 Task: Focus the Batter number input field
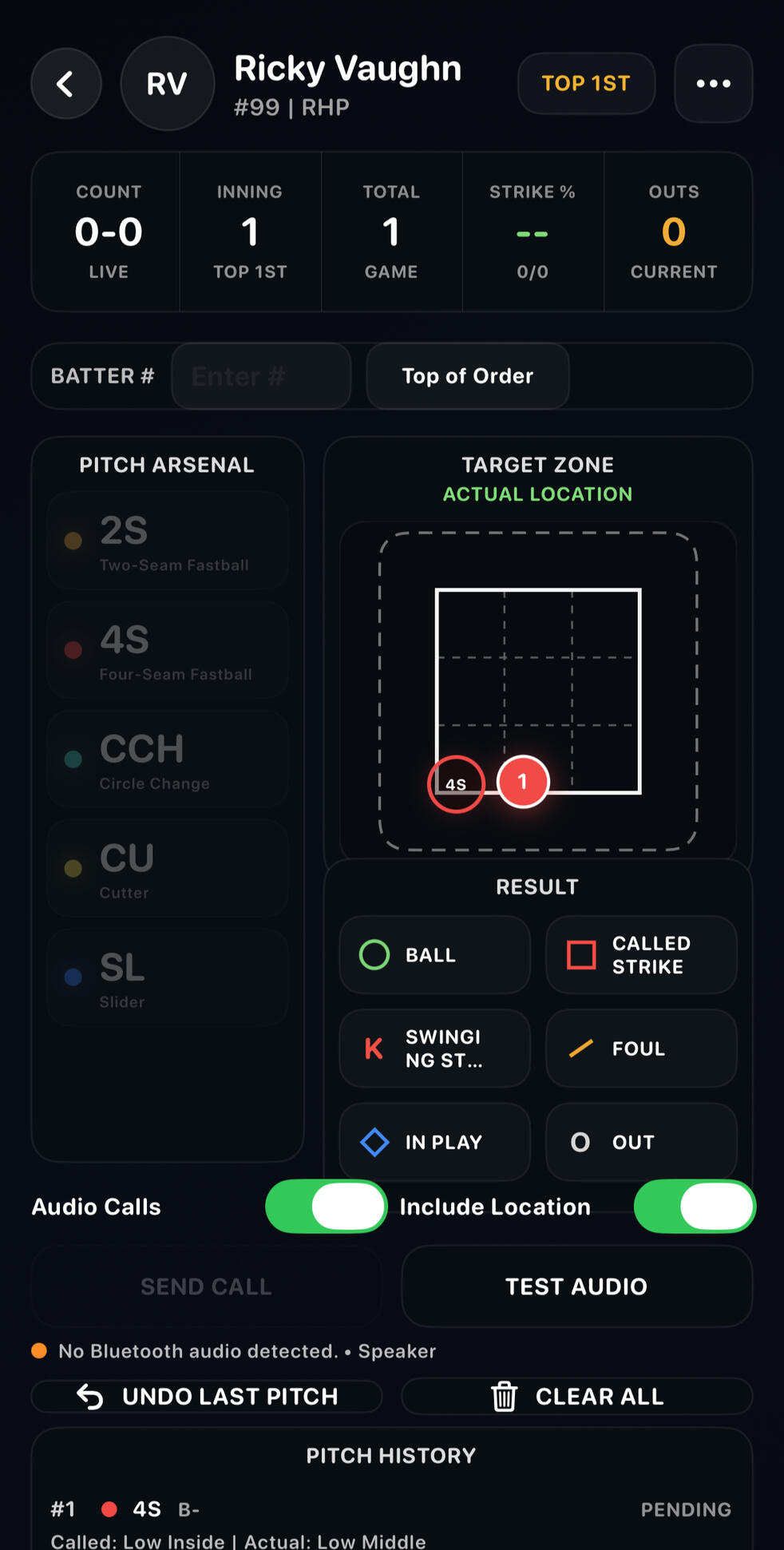(x=261, y=376)
